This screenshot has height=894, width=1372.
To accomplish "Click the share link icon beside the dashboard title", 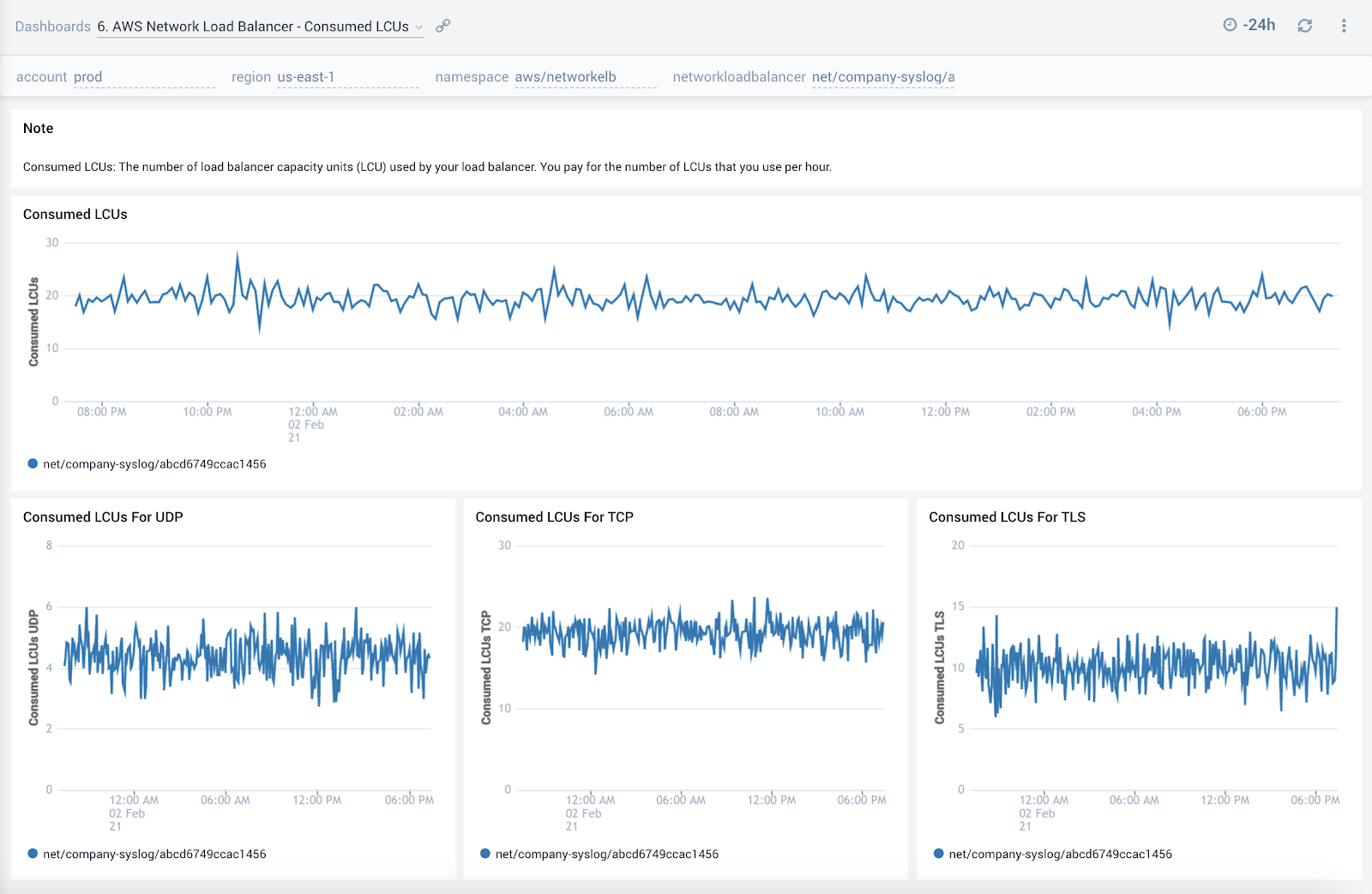I will [x=443, y=26].
